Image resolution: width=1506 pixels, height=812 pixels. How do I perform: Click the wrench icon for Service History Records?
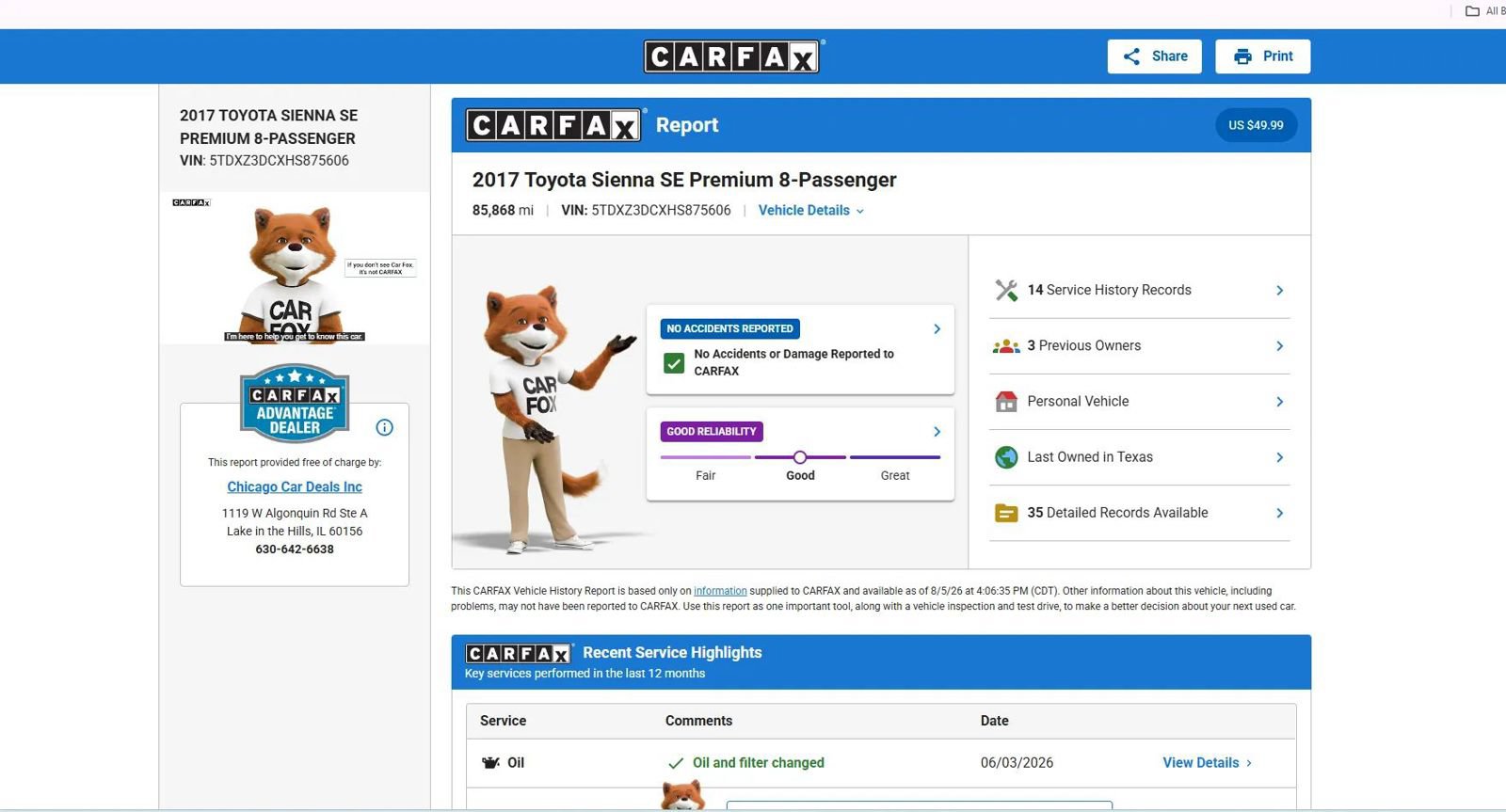pyautogui.click(x=1006, y=290)
